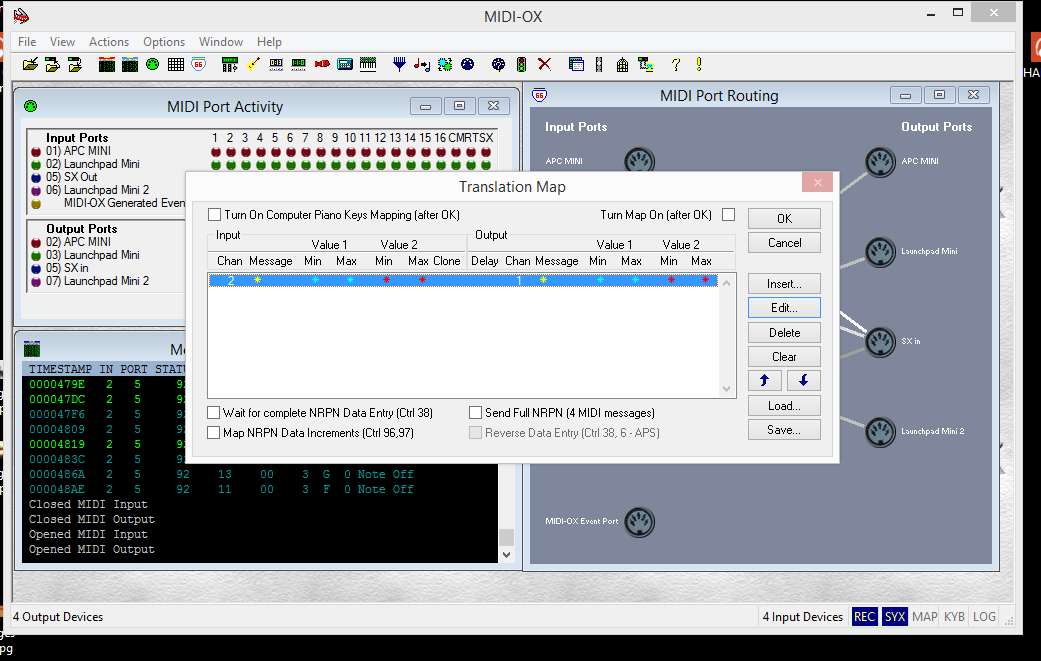Toggle KYB indicator in status bar
The height and width of the screenshot is (661, 1041).
click(954, 617)
